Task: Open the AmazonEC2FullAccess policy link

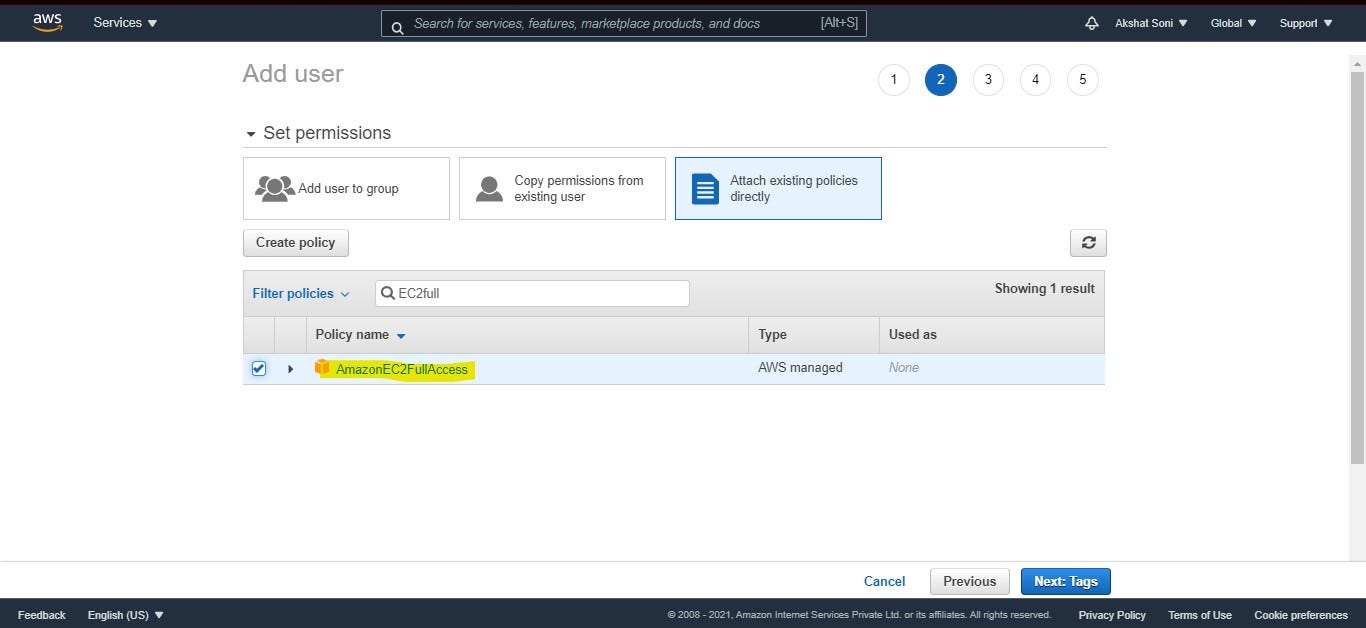Action: [402, 369]
